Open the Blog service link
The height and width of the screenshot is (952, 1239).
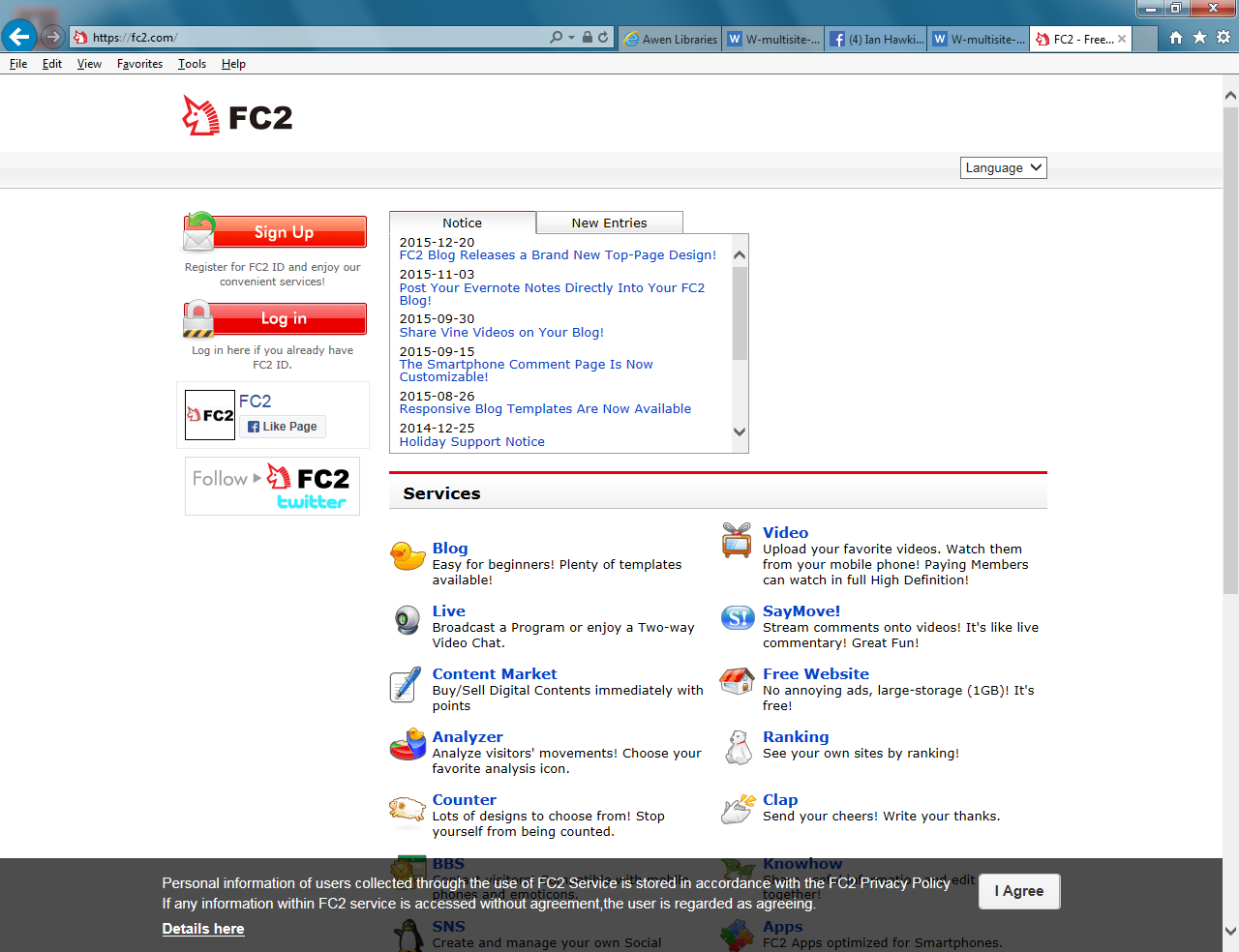click(x=450, y=549)
